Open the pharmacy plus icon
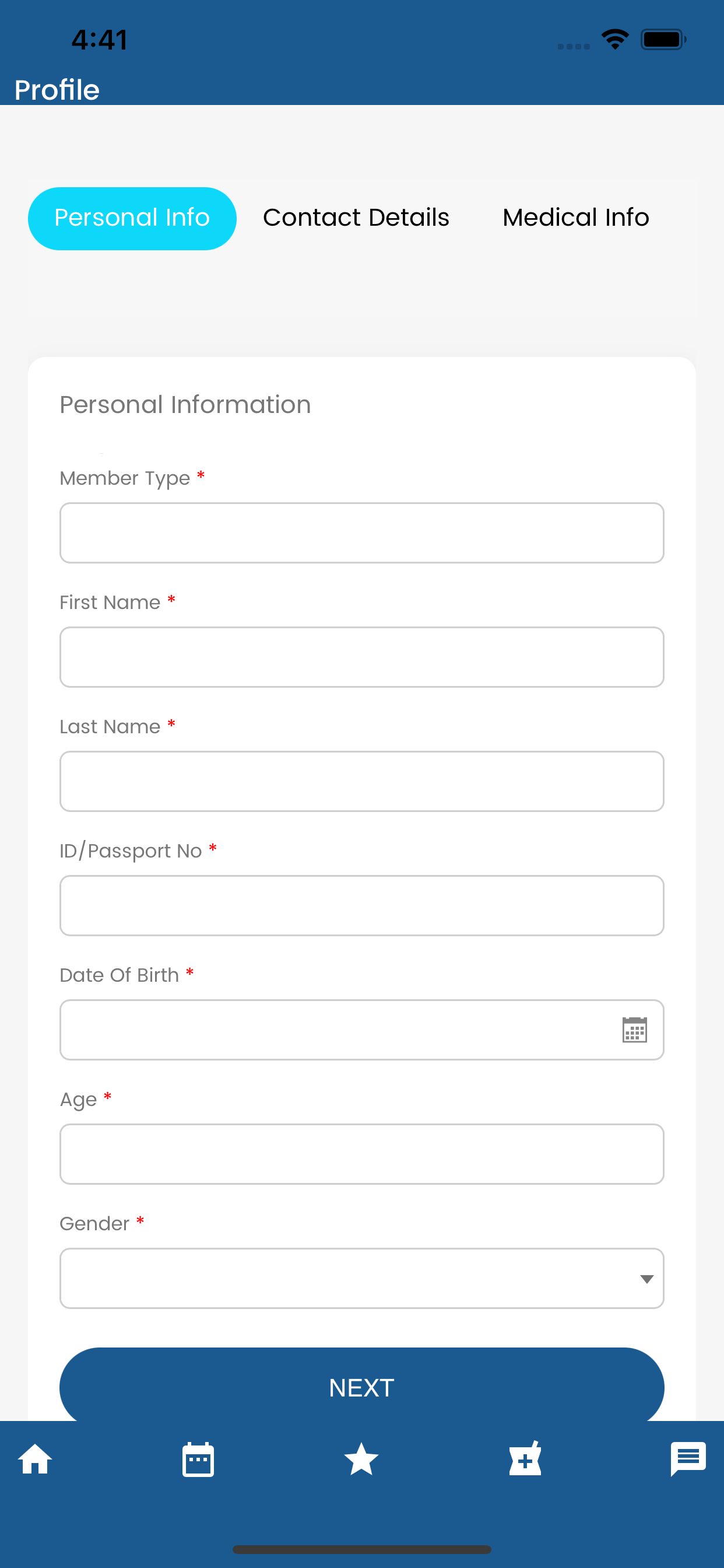The width and height of the screenshot is (724, 1568). (x=525, y=1458)
